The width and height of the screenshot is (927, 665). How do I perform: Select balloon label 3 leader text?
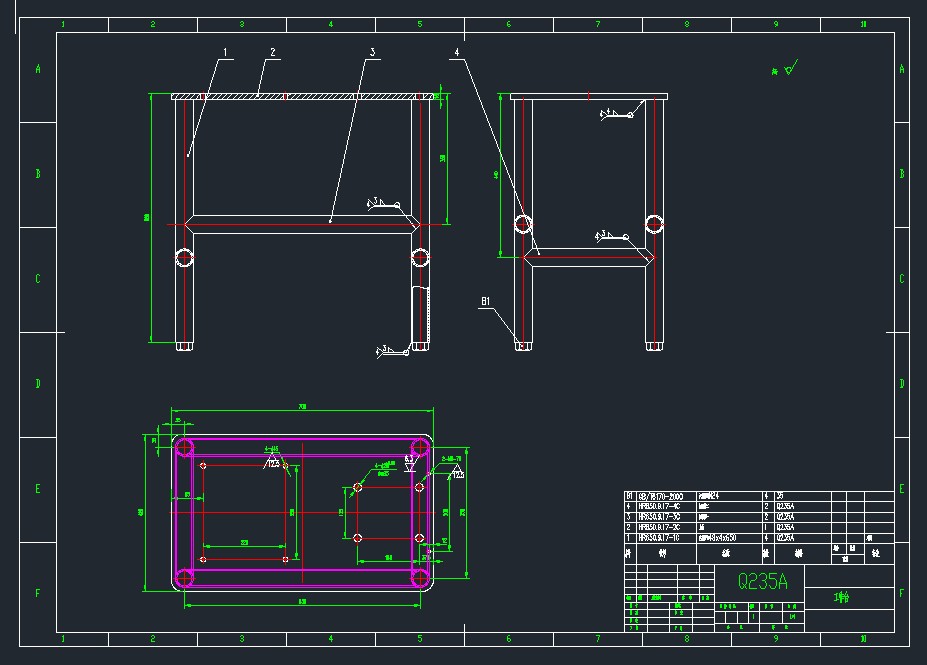tap(372, 52)
